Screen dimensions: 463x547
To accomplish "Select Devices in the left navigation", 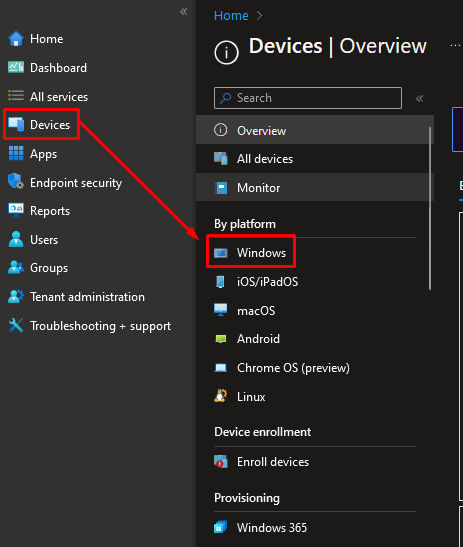I will pyautogui.click(x=50, y=125).
